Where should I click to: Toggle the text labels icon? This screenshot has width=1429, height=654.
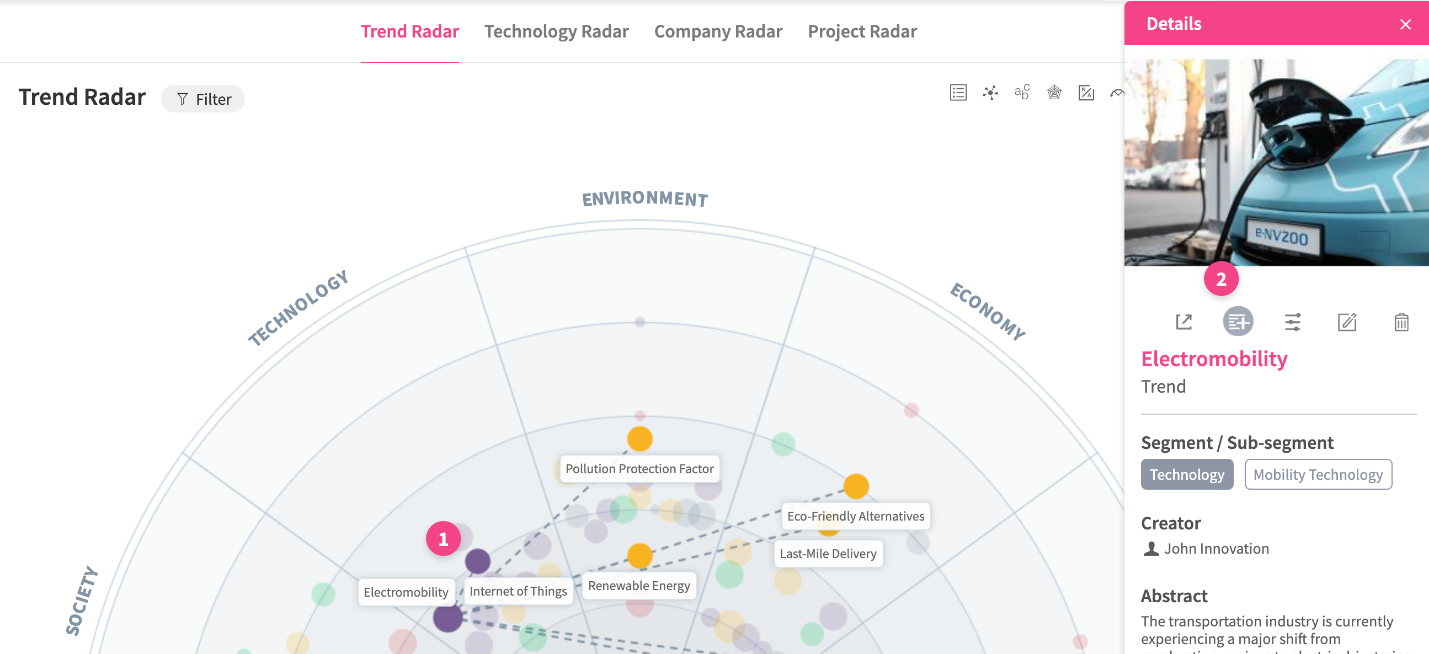tap(1022, 93)
